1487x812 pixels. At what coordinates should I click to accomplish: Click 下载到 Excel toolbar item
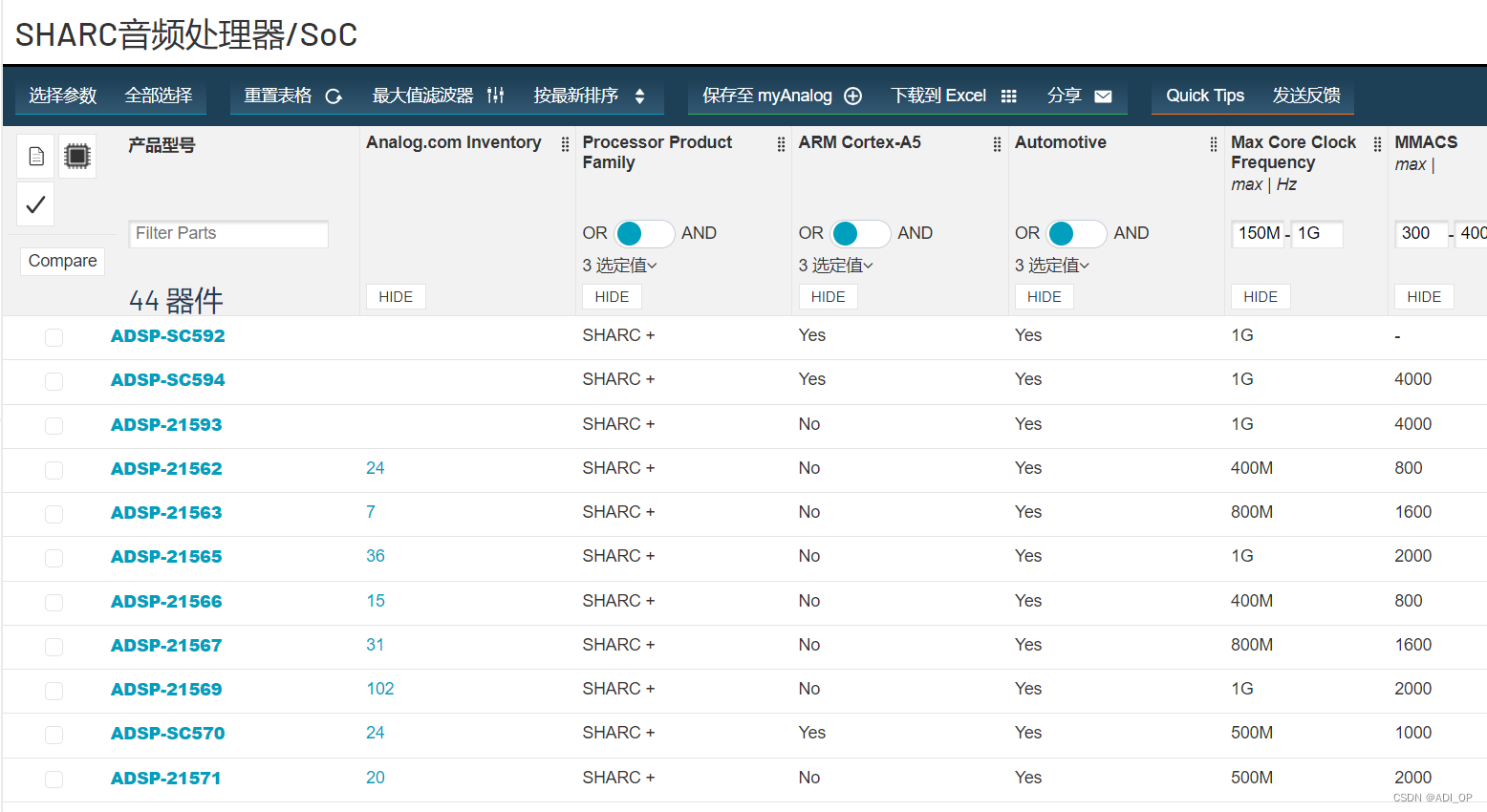(938, 96)
